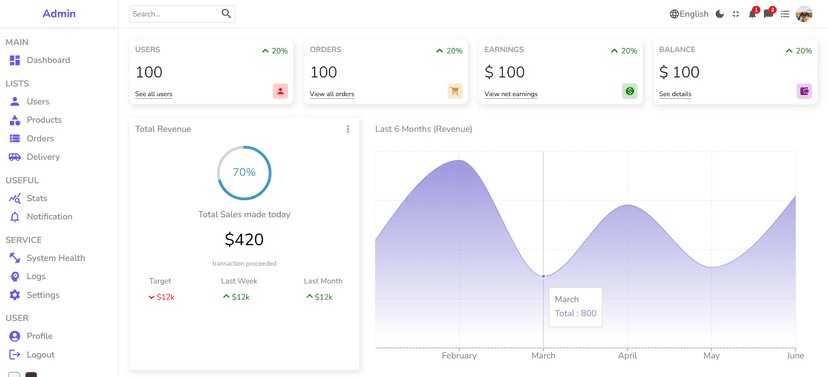Click the 'Last 6 Months (Revenue)' chart title

[424, 129]
